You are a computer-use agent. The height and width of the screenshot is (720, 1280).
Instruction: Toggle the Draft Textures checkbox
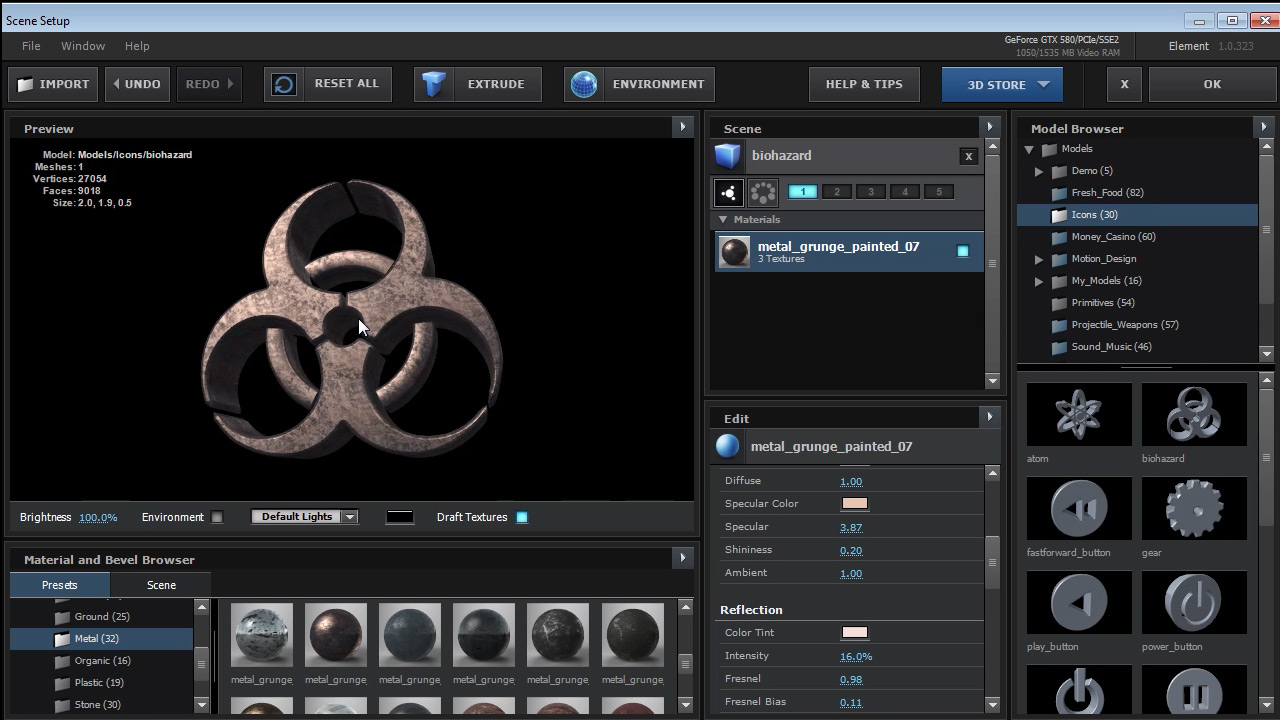(x=521, y=517)
